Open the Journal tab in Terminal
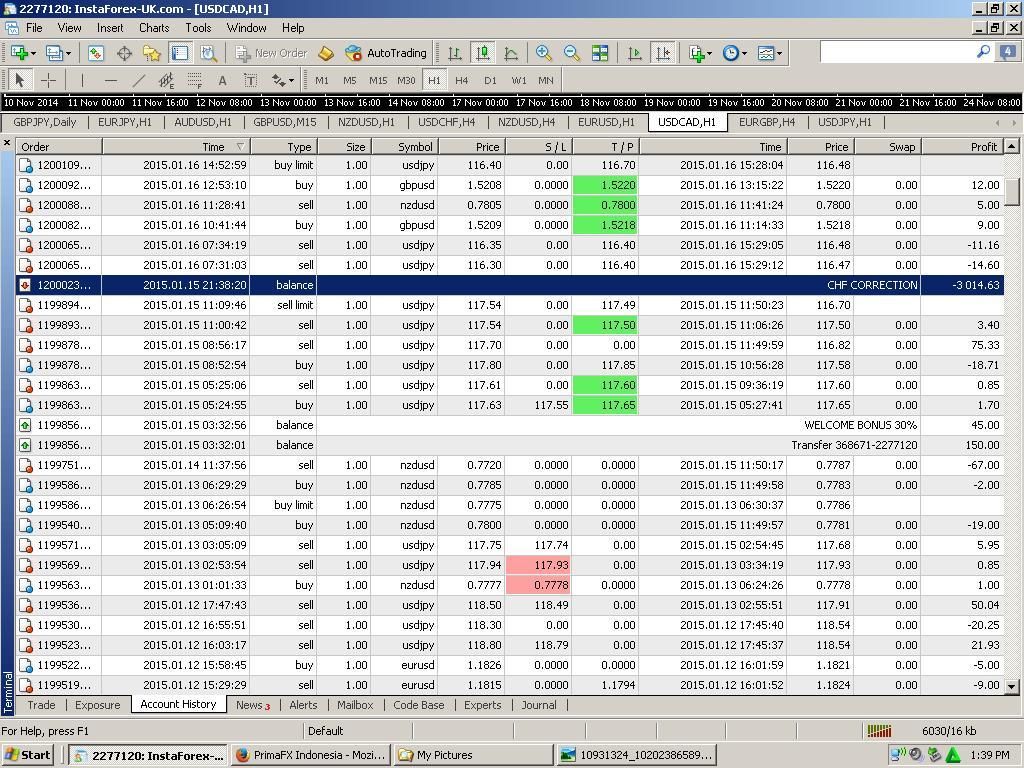 [539, 705]
